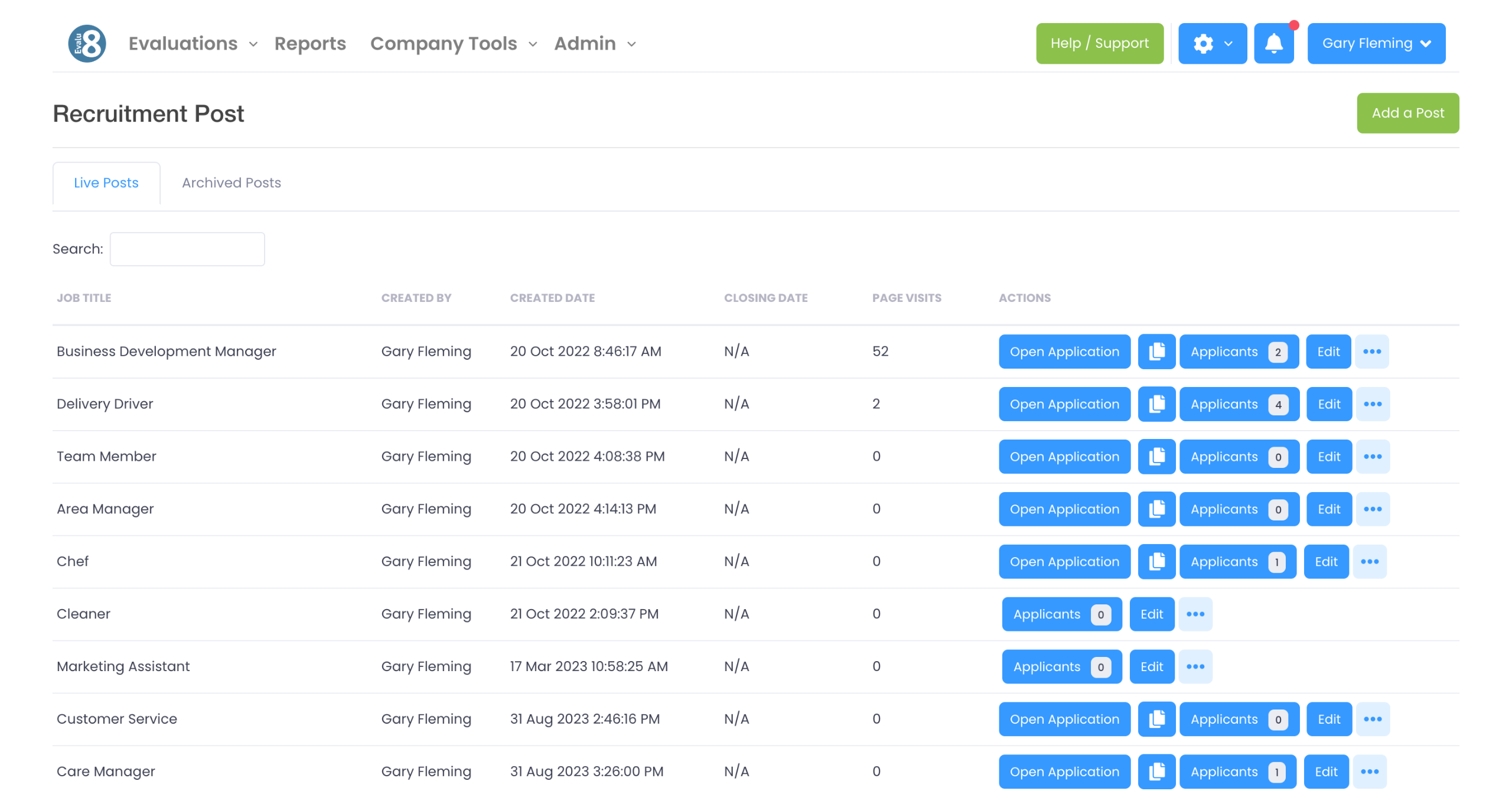
Task: Click the Evalu8 logo icon
Action: tap(87, 43)
